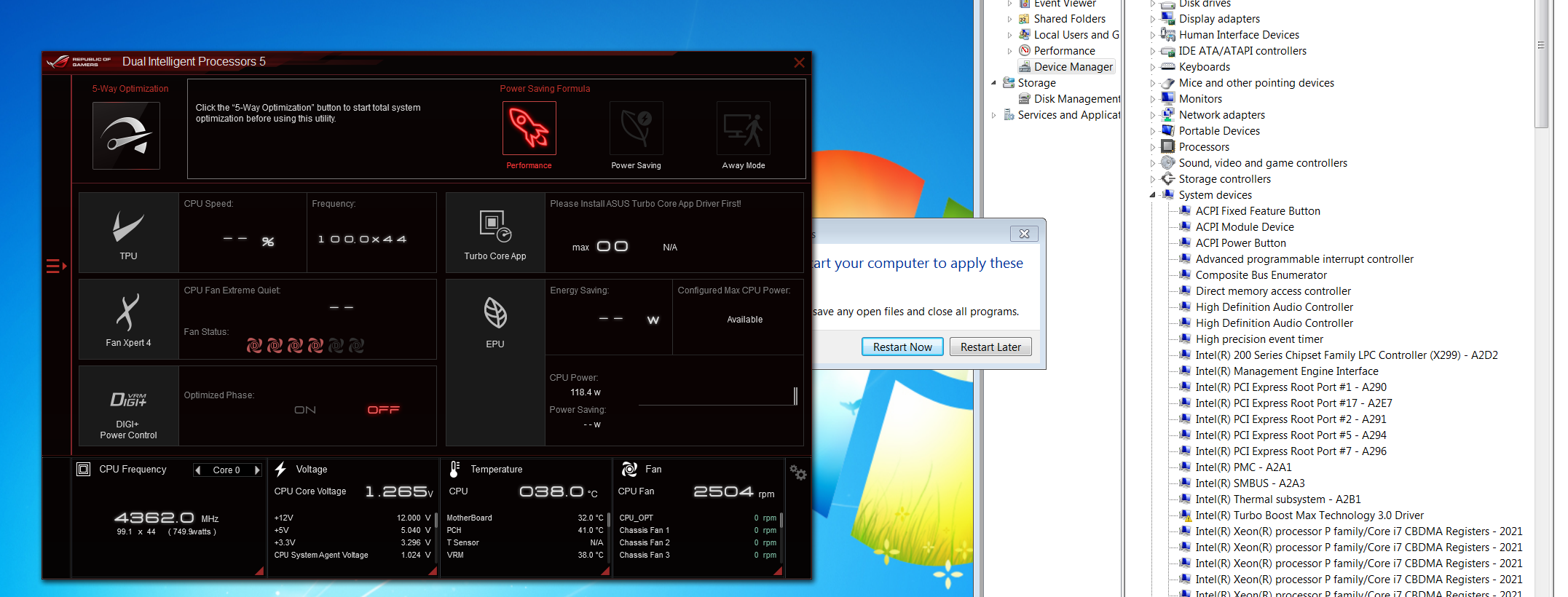Expand the Keyboards node
1568x597 pixels.
click(x=1153, y=67)
